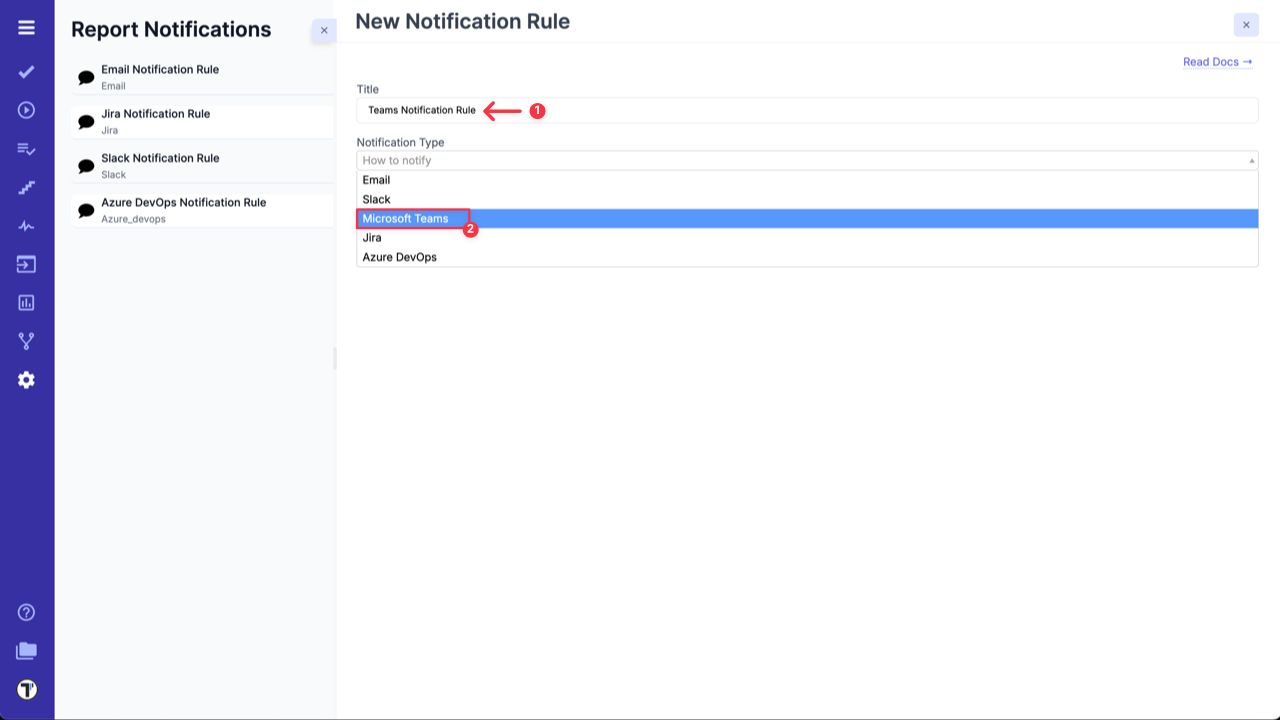
Task: Open the test runs play icon
Action: tap(26, 110)
